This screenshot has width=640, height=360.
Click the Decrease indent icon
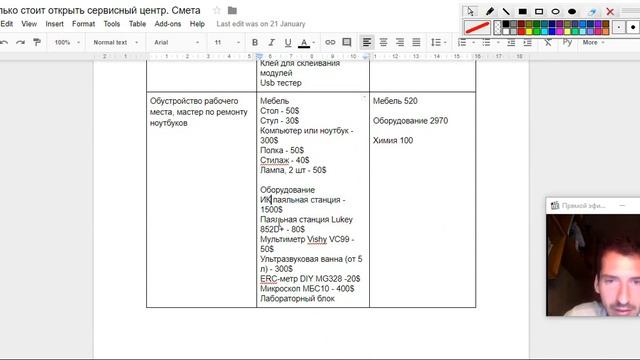(511, 42)
